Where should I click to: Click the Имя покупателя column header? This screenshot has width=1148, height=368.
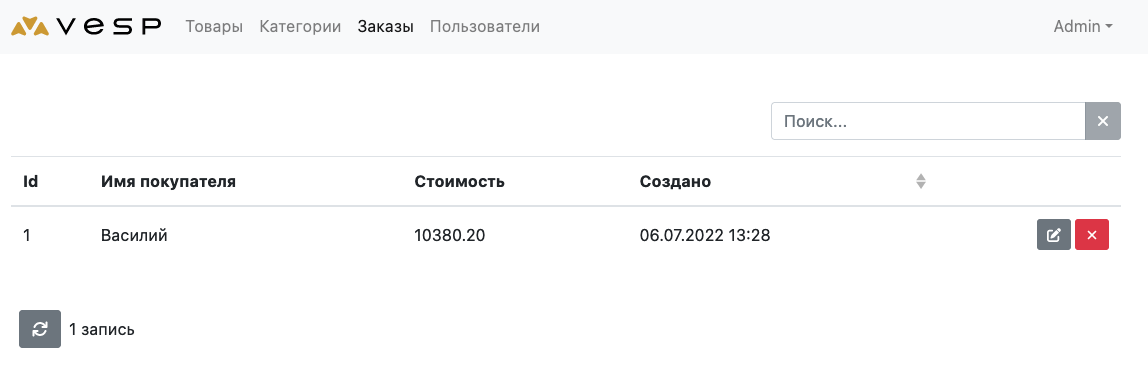[x=168, y=181]
